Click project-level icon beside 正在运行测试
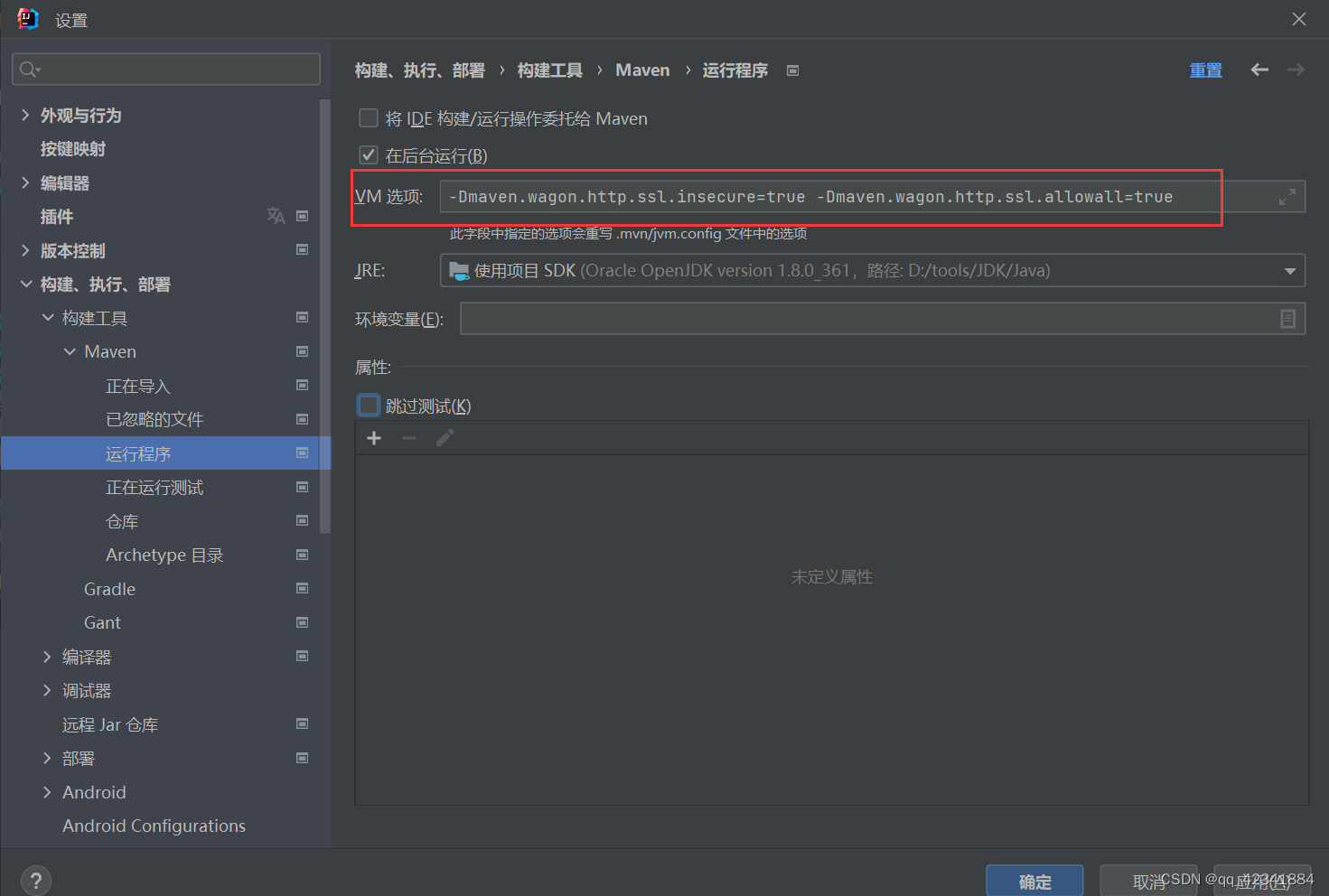The height and width of the screenshot is (896, 1329). 303,487
